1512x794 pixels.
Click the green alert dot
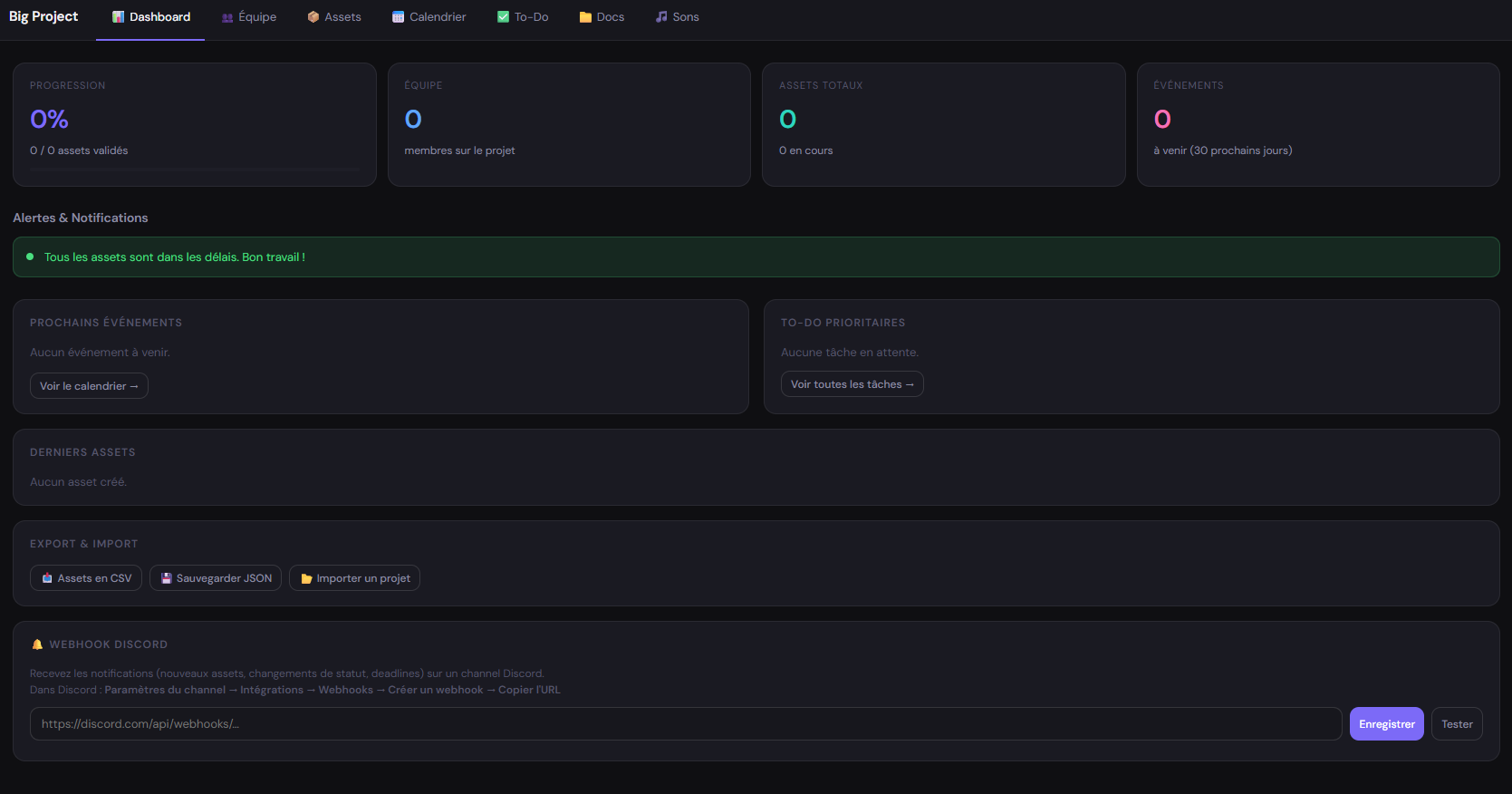pos(30,257)
